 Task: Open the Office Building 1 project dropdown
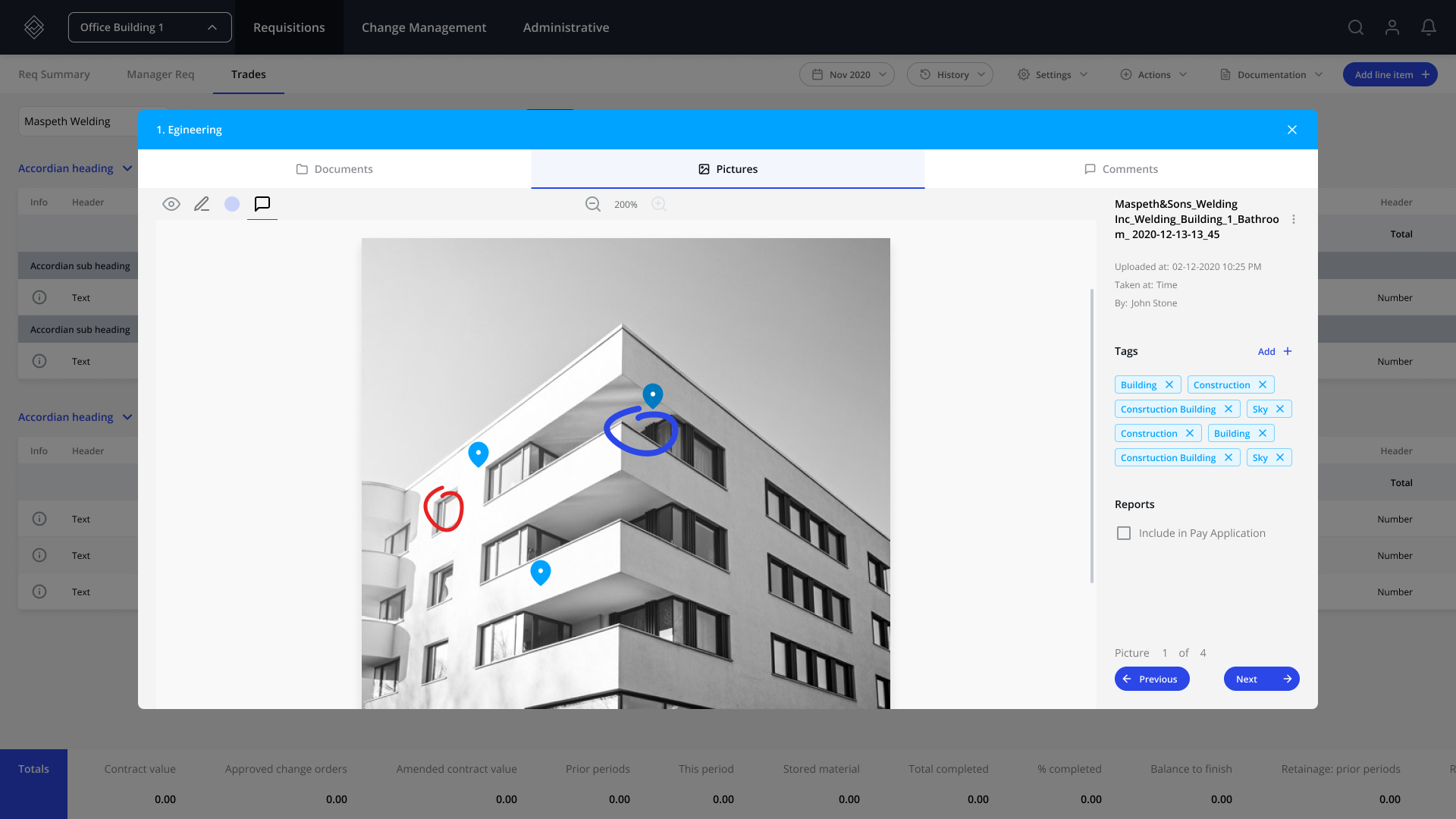pos(150,27)
